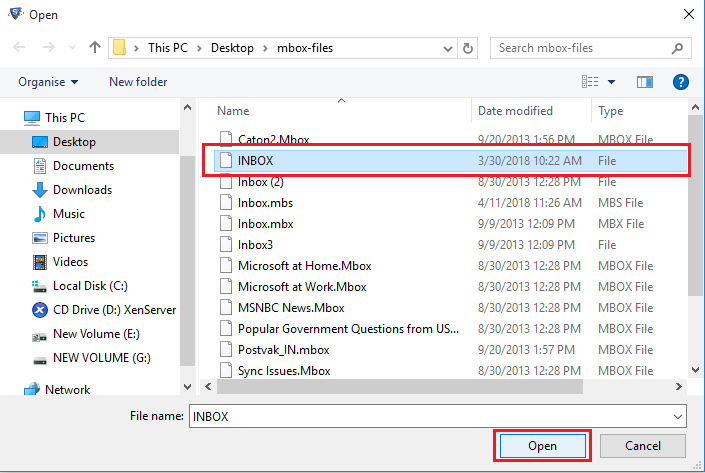Click the Open button
Image resolution: width=705 pixels, height=473 pixels.
point(541,445)
